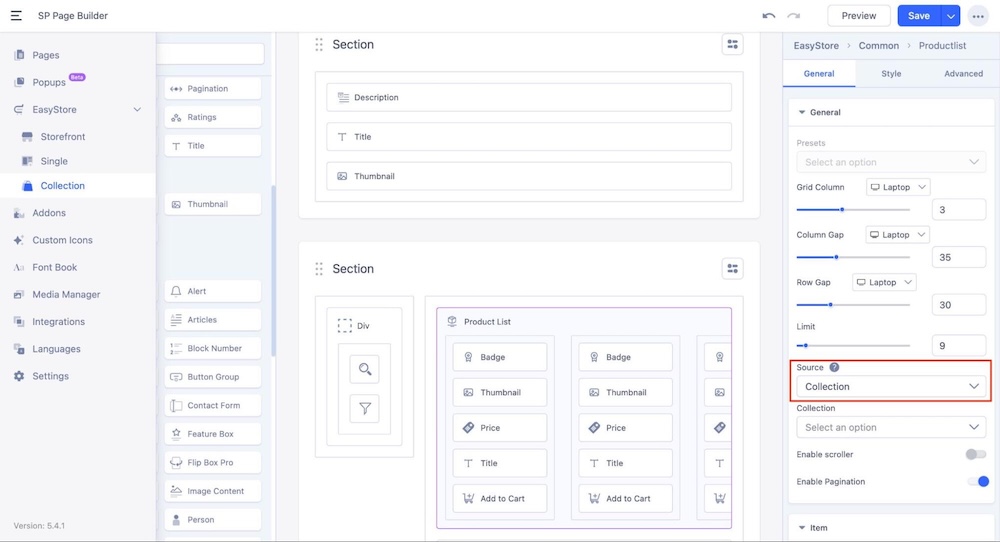Undo the last change
Screen dimensions: 1000x542
(768, 15)
